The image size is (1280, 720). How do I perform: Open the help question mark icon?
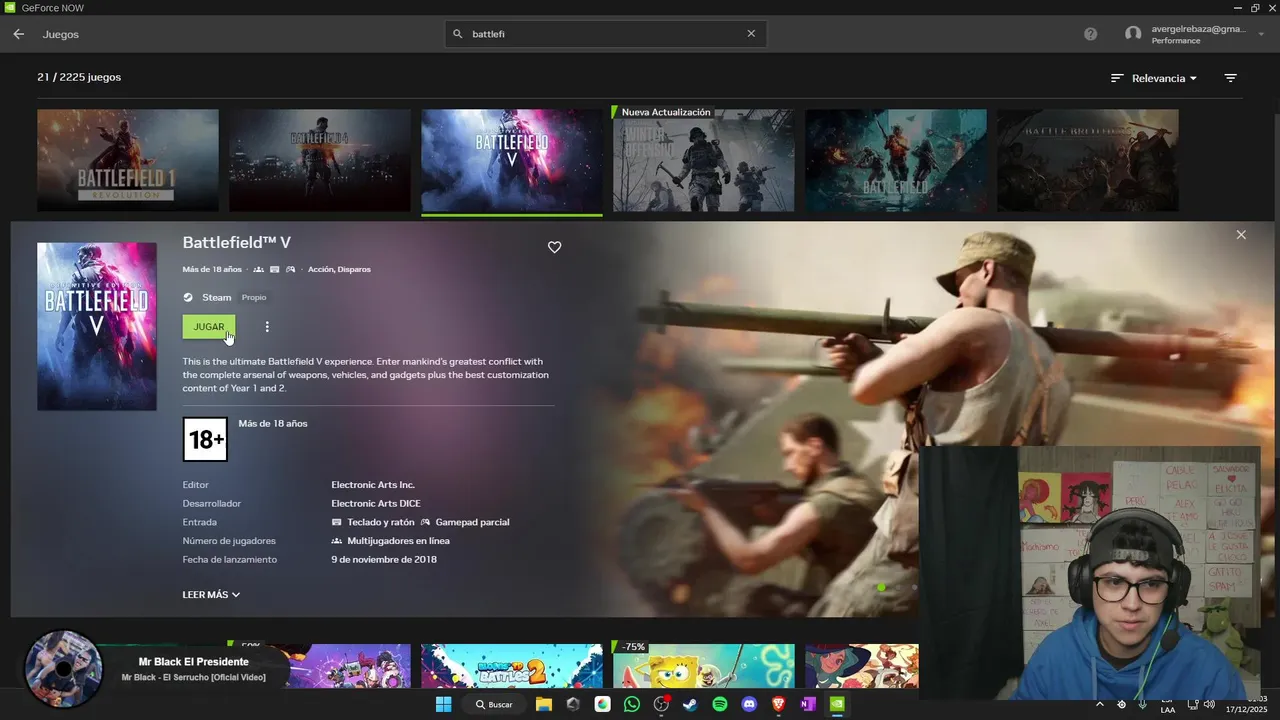pyautogui.click(x=1090, y=34)
